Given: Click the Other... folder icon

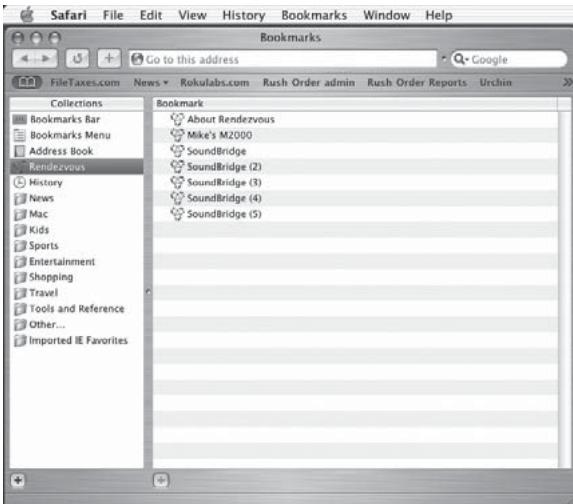Looking at the screenshot, I should (x=20, y=325).
